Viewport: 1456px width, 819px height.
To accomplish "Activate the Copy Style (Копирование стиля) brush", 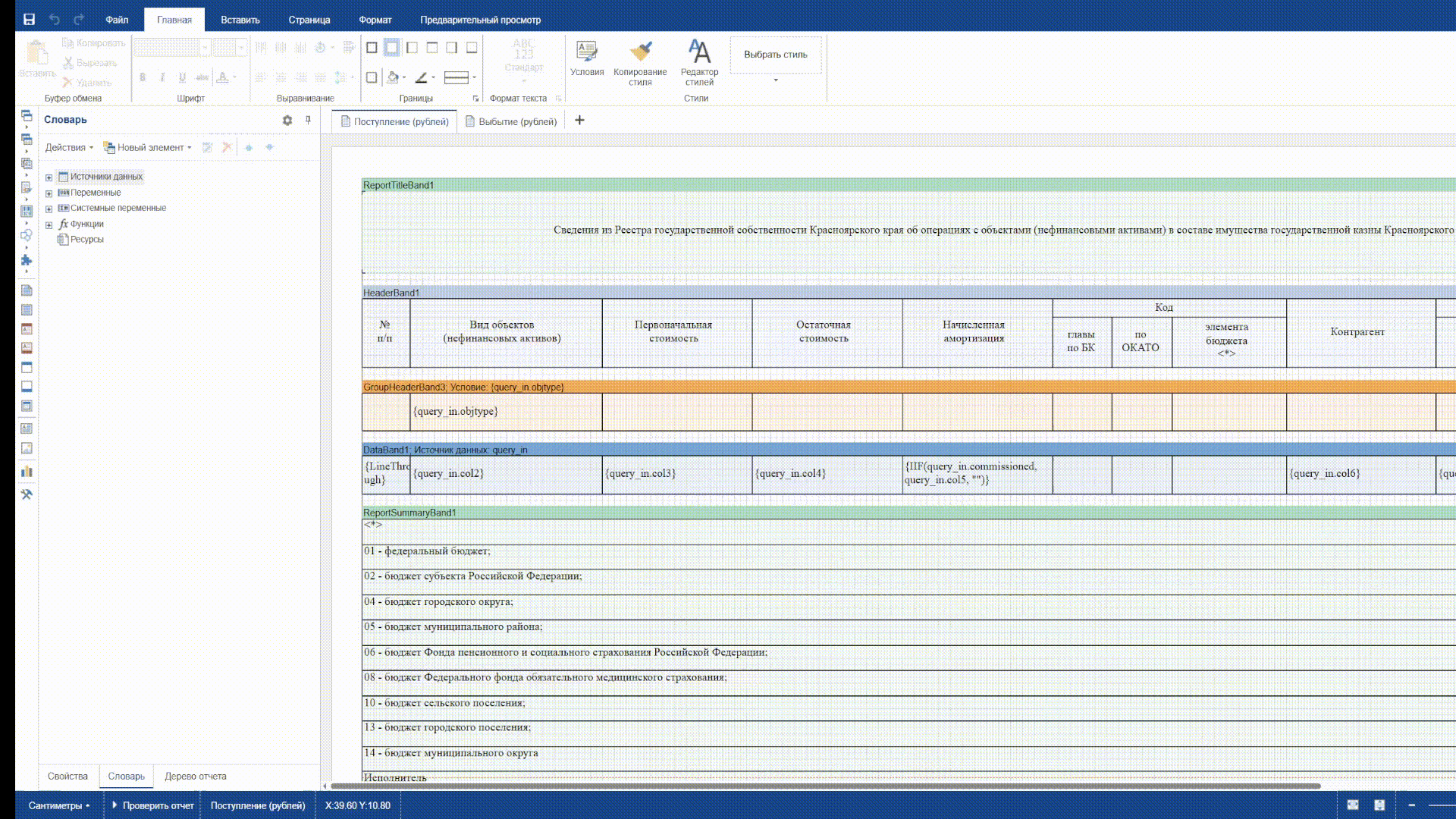I will [640, 64].
